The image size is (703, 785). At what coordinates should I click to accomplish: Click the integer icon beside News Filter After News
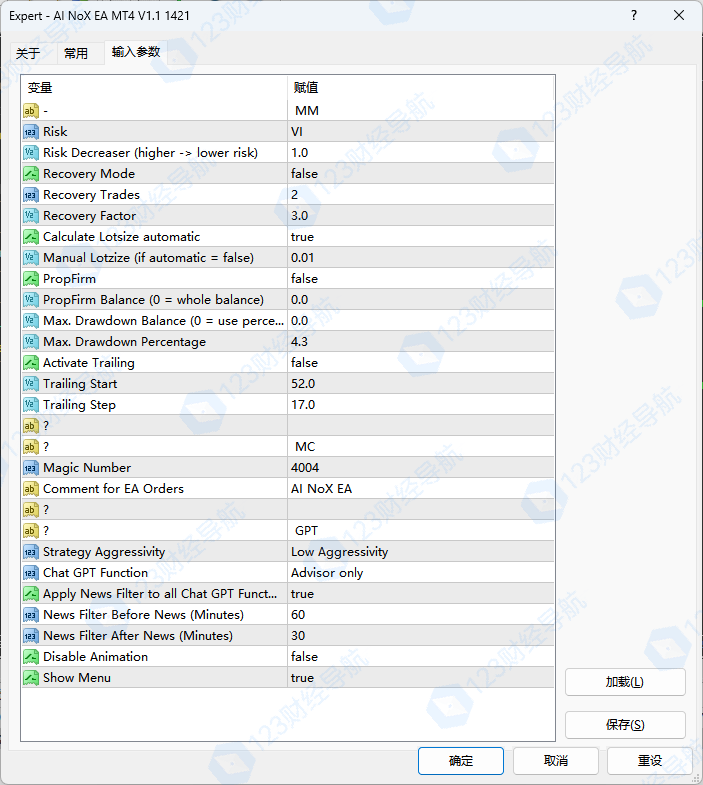point(31,636)
